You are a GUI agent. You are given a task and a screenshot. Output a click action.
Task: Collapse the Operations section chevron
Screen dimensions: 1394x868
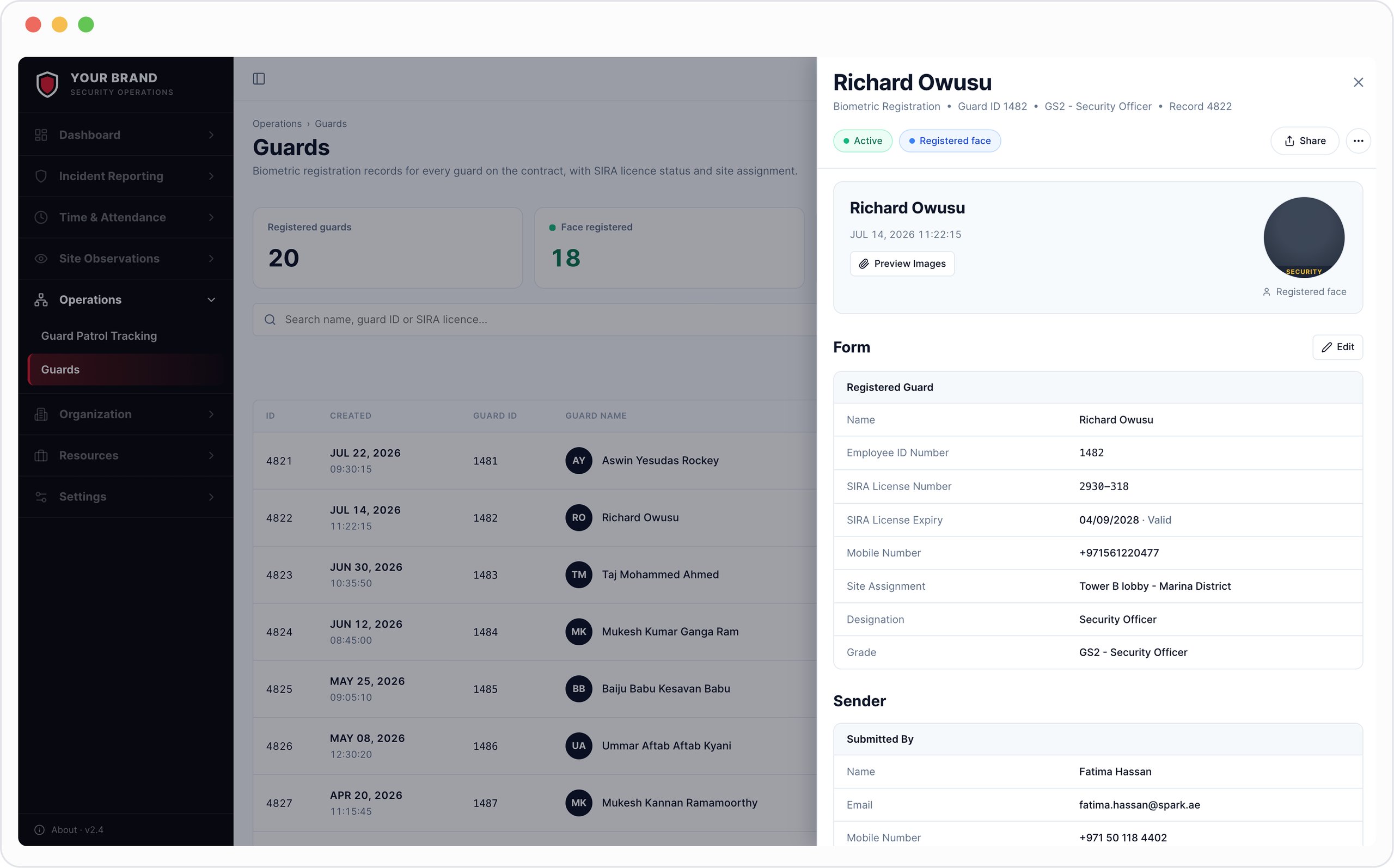211,299
